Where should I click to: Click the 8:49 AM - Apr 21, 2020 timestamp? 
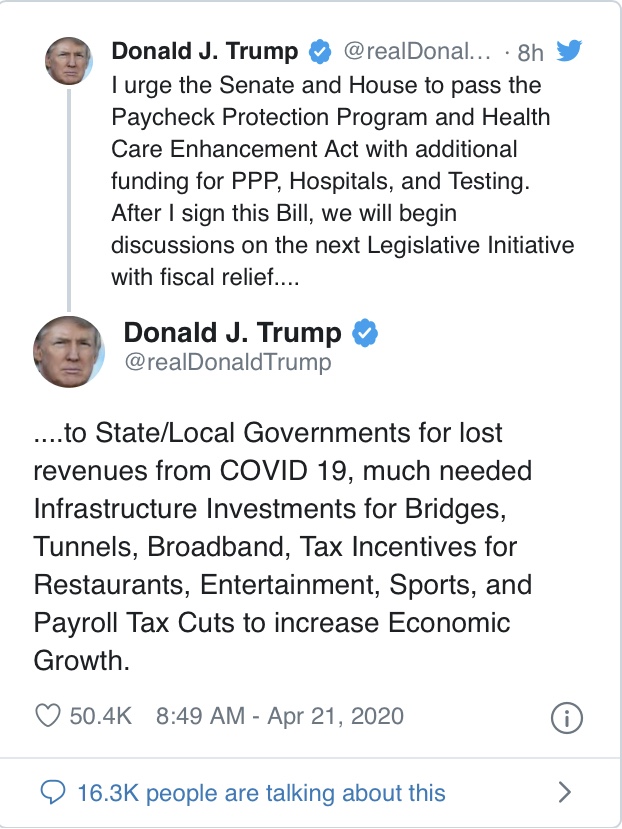coord(280,716)
